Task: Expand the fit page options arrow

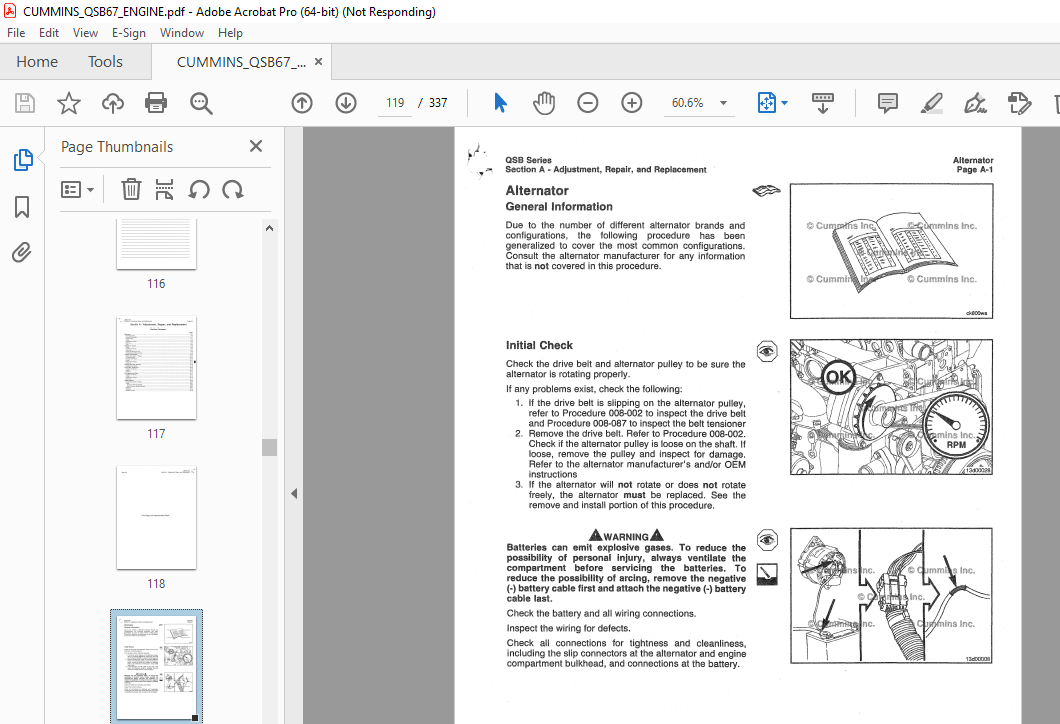Action: tap(784, 103)
